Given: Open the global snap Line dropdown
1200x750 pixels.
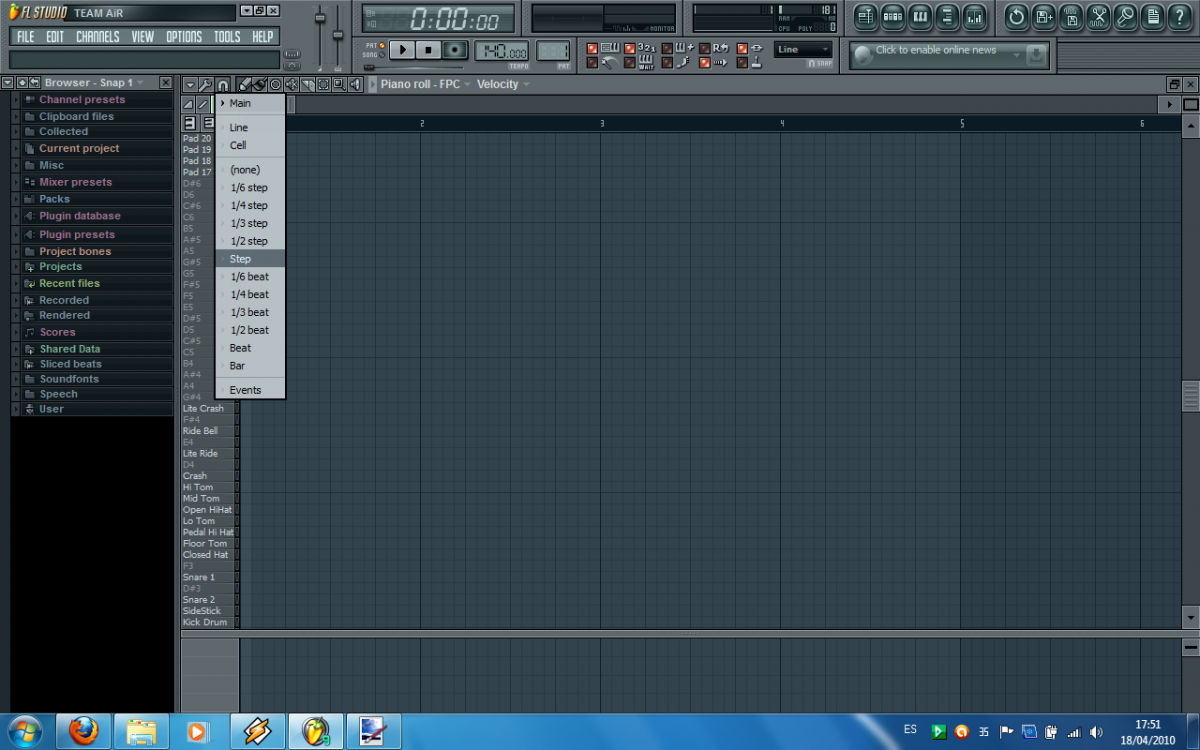Looking at the screenshot, I should coord(803,49).
